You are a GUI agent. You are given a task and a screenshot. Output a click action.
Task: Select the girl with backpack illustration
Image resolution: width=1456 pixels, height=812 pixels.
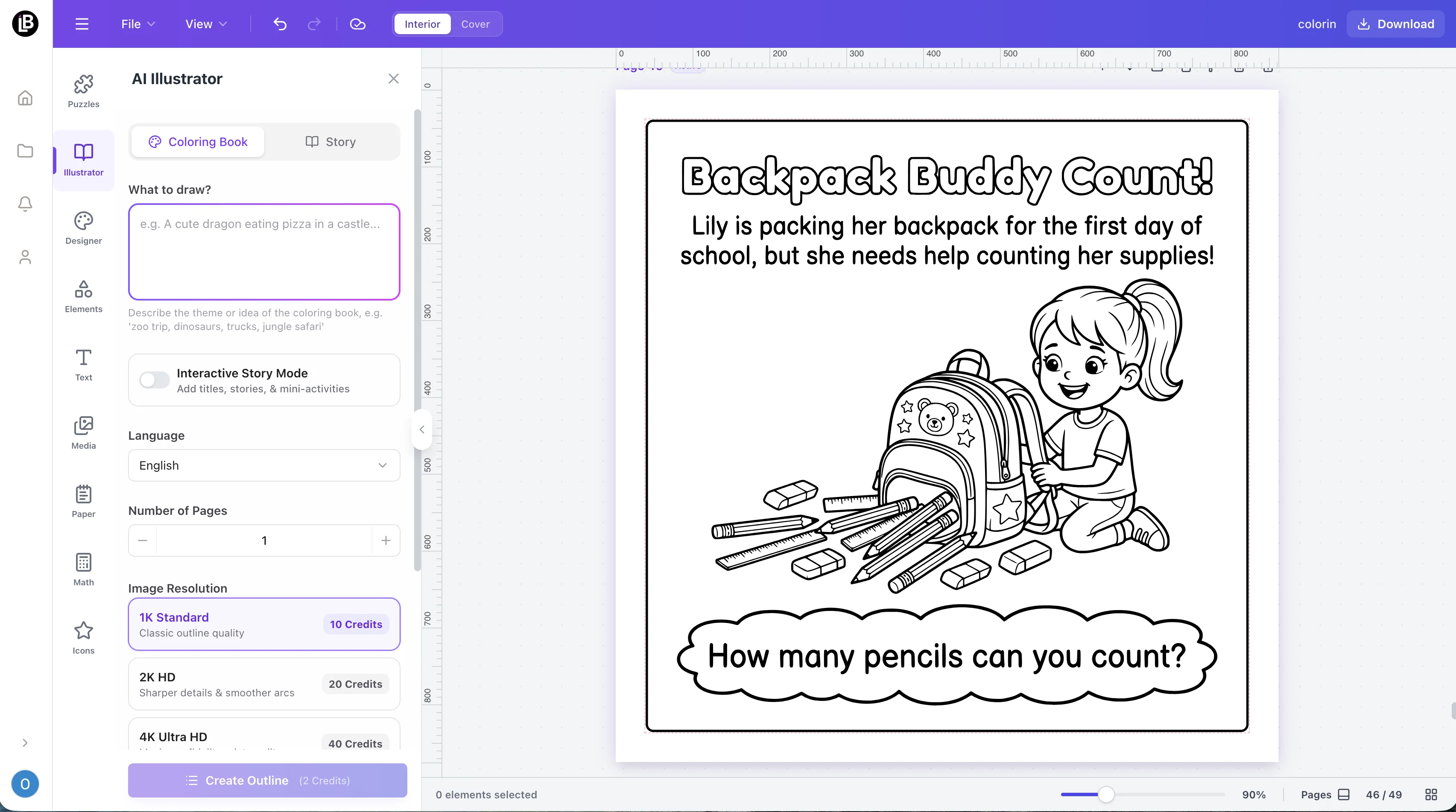[x=947, y=435]
